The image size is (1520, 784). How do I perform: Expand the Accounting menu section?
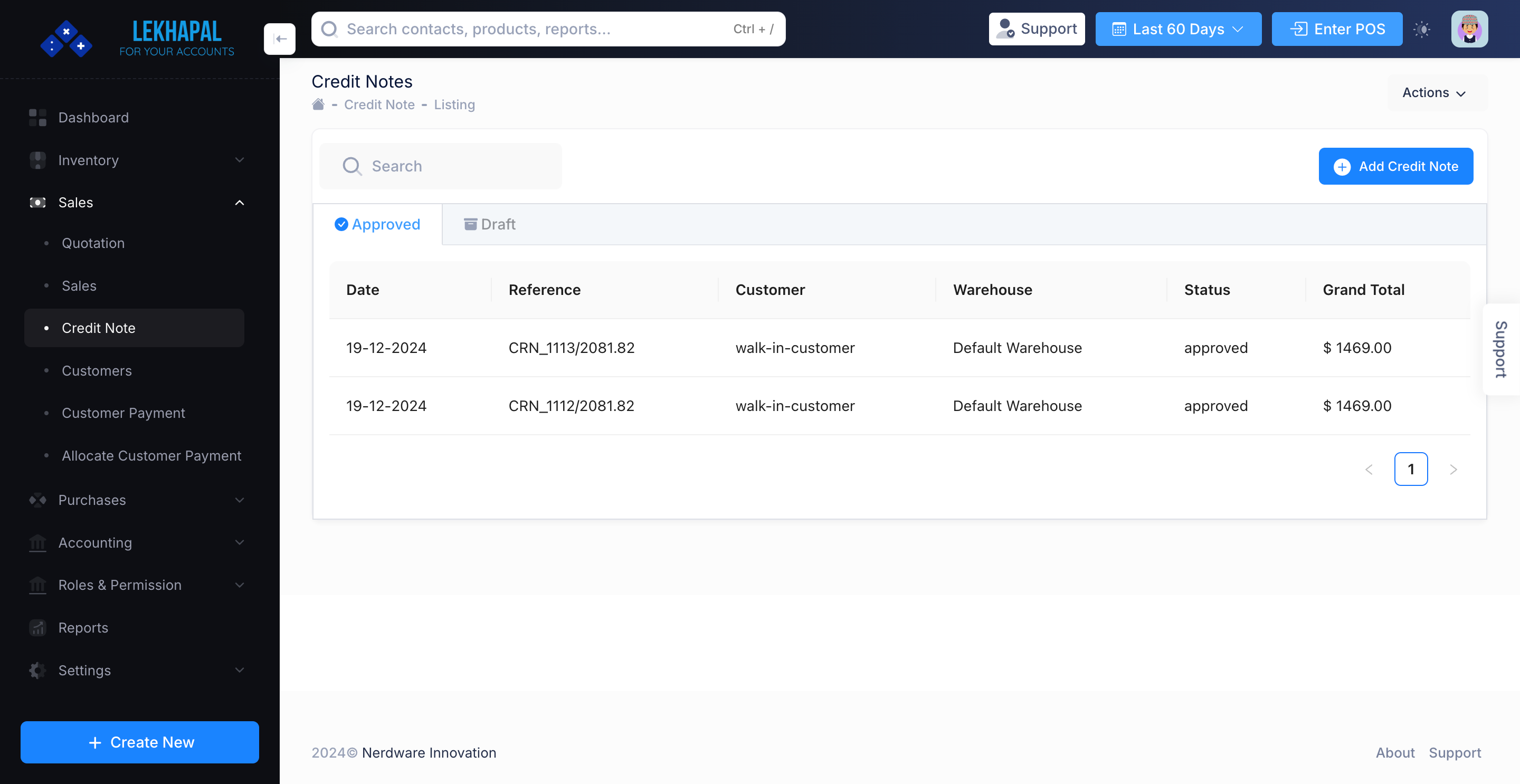[239, 542]
